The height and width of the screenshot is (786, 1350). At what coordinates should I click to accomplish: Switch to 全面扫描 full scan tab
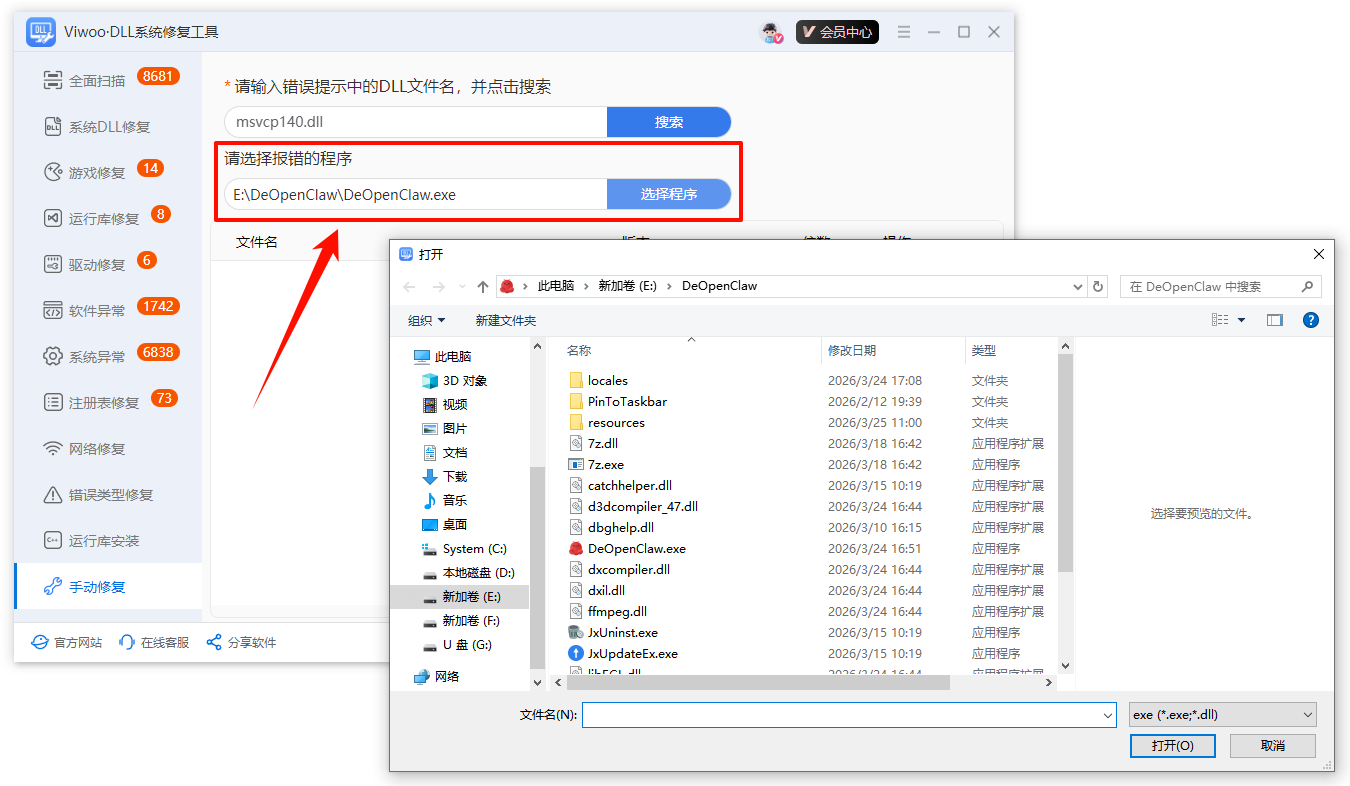tap(97, 81)
